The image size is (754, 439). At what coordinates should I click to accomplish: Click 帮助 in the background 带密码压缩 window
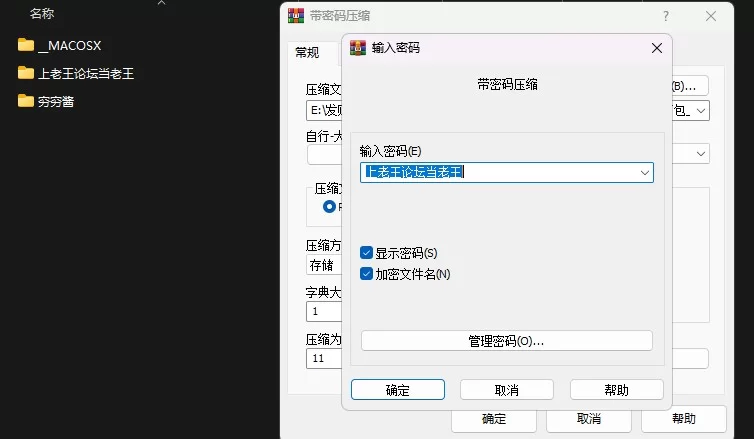(x=684, y=419)
